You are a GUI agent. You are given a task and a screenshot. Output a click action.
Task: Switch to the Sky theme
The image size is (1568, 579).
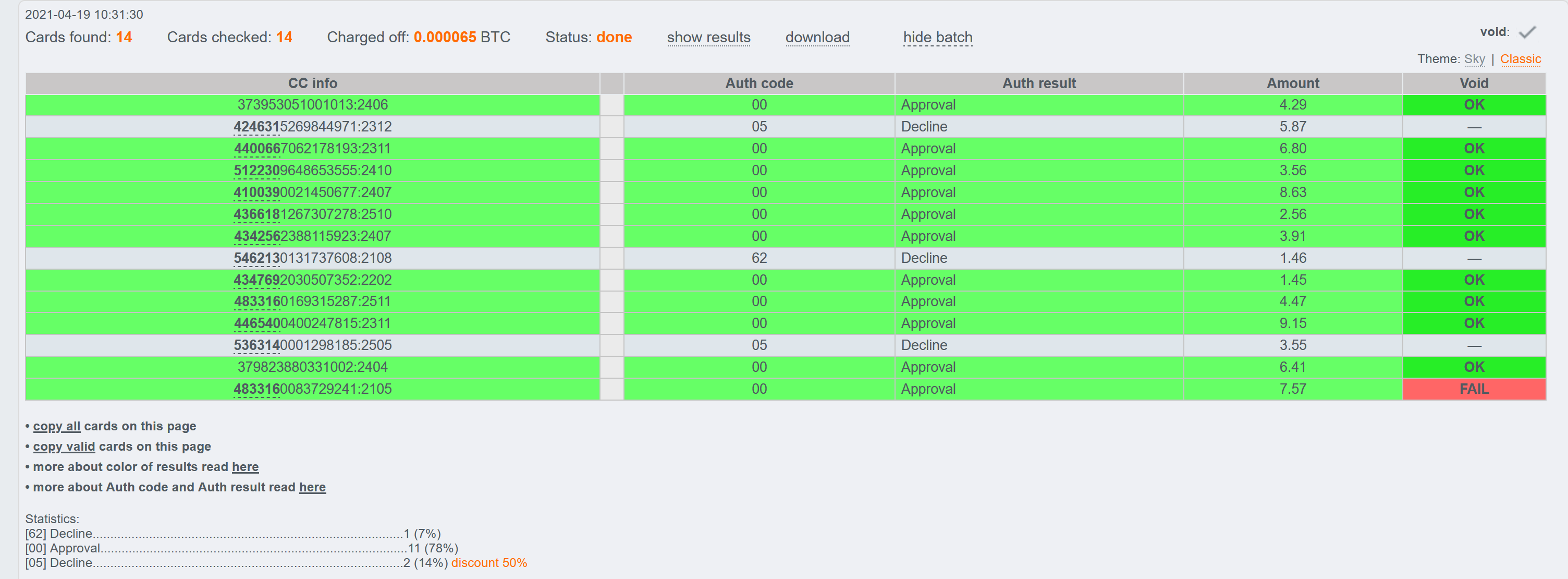[x=1474, y=59]
